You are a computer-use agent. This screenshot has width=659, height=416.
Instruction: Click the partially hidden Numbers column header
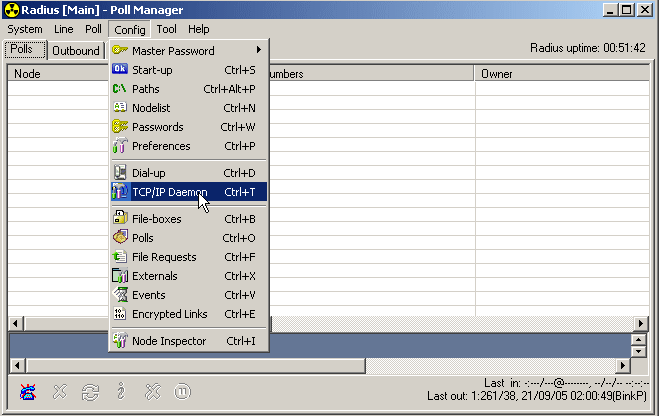click(371, 74)
